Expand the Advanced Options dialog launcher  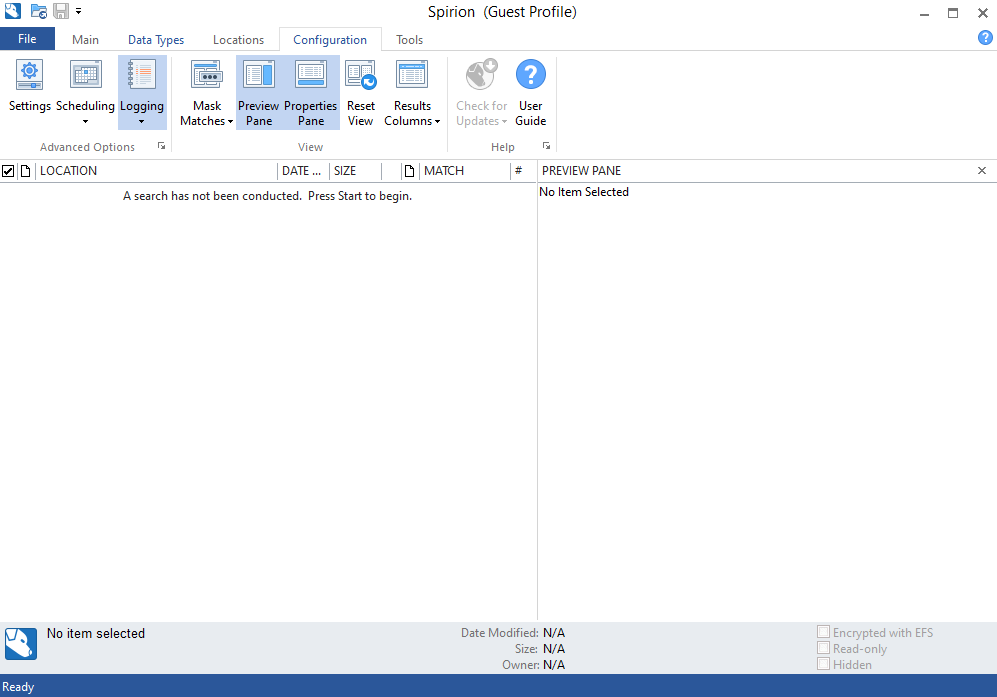[162, 146]
